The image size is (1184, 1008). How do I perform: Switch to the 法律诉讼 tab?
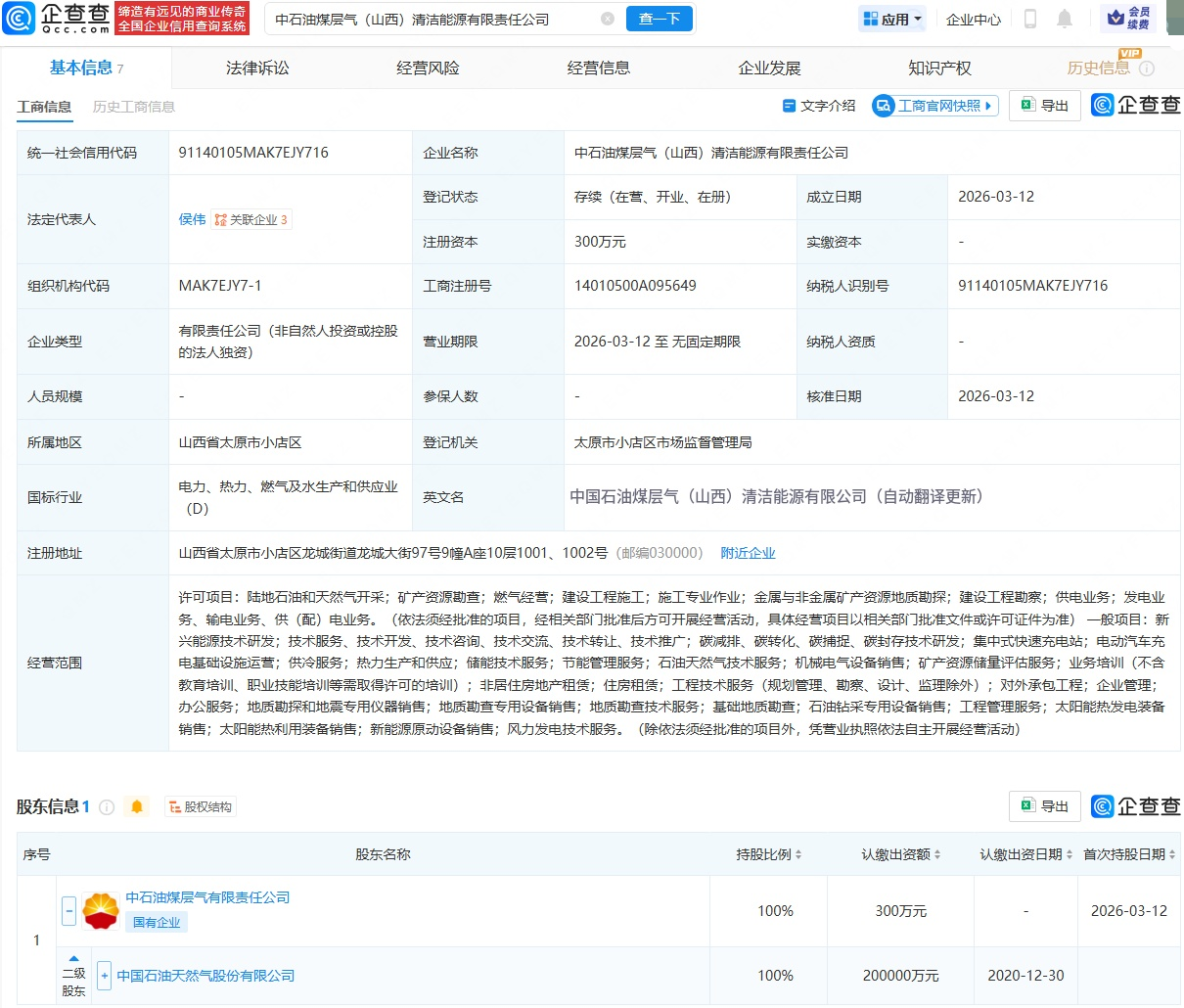(257, 69)
